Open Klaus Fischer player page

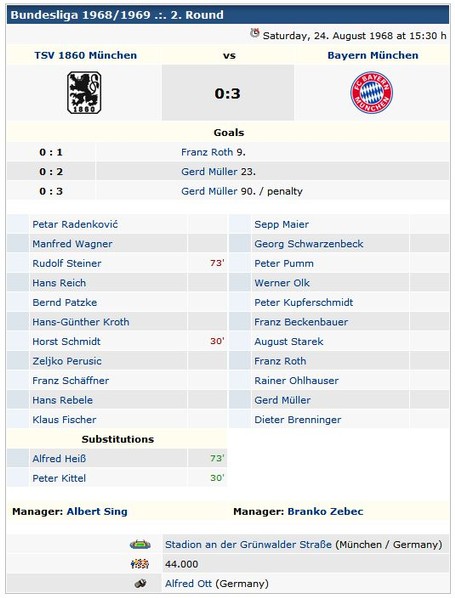click(64, 420)
